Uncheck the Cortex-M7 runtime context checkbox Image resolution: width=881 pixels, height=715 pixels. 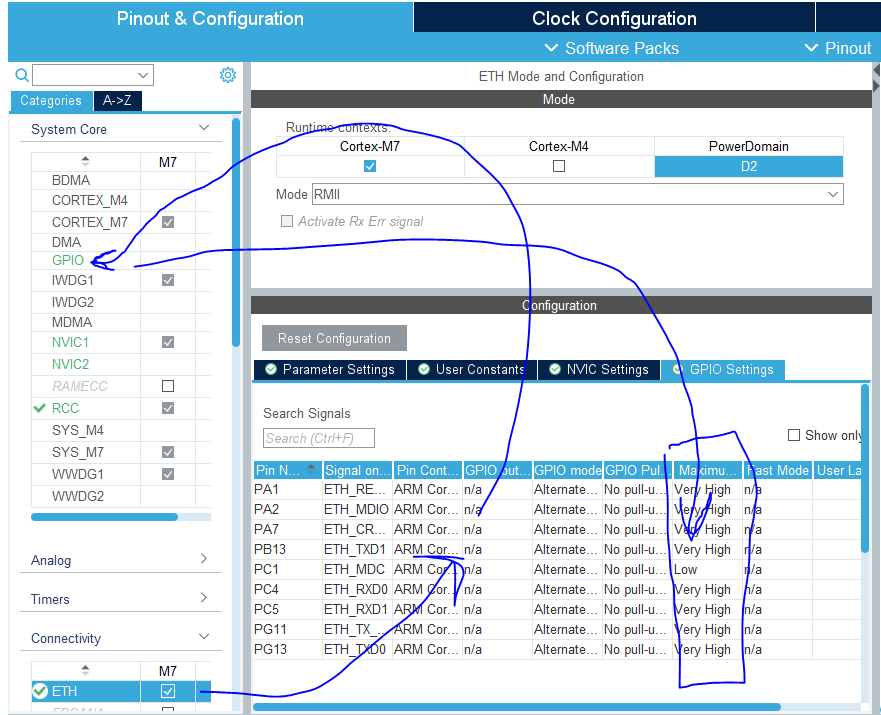370,166
